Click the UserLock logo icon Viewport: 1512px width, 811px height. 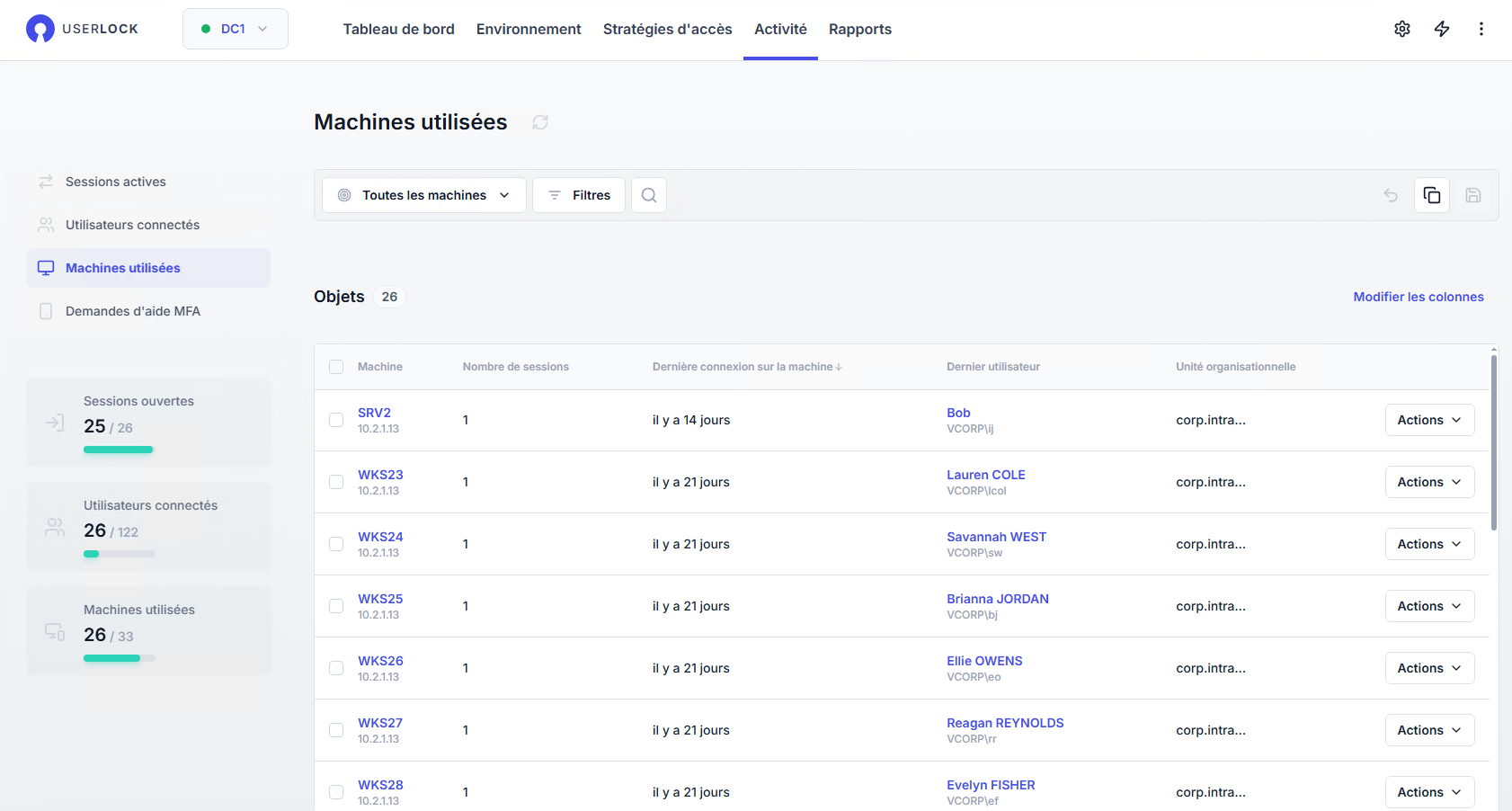(x=40, y=29)
